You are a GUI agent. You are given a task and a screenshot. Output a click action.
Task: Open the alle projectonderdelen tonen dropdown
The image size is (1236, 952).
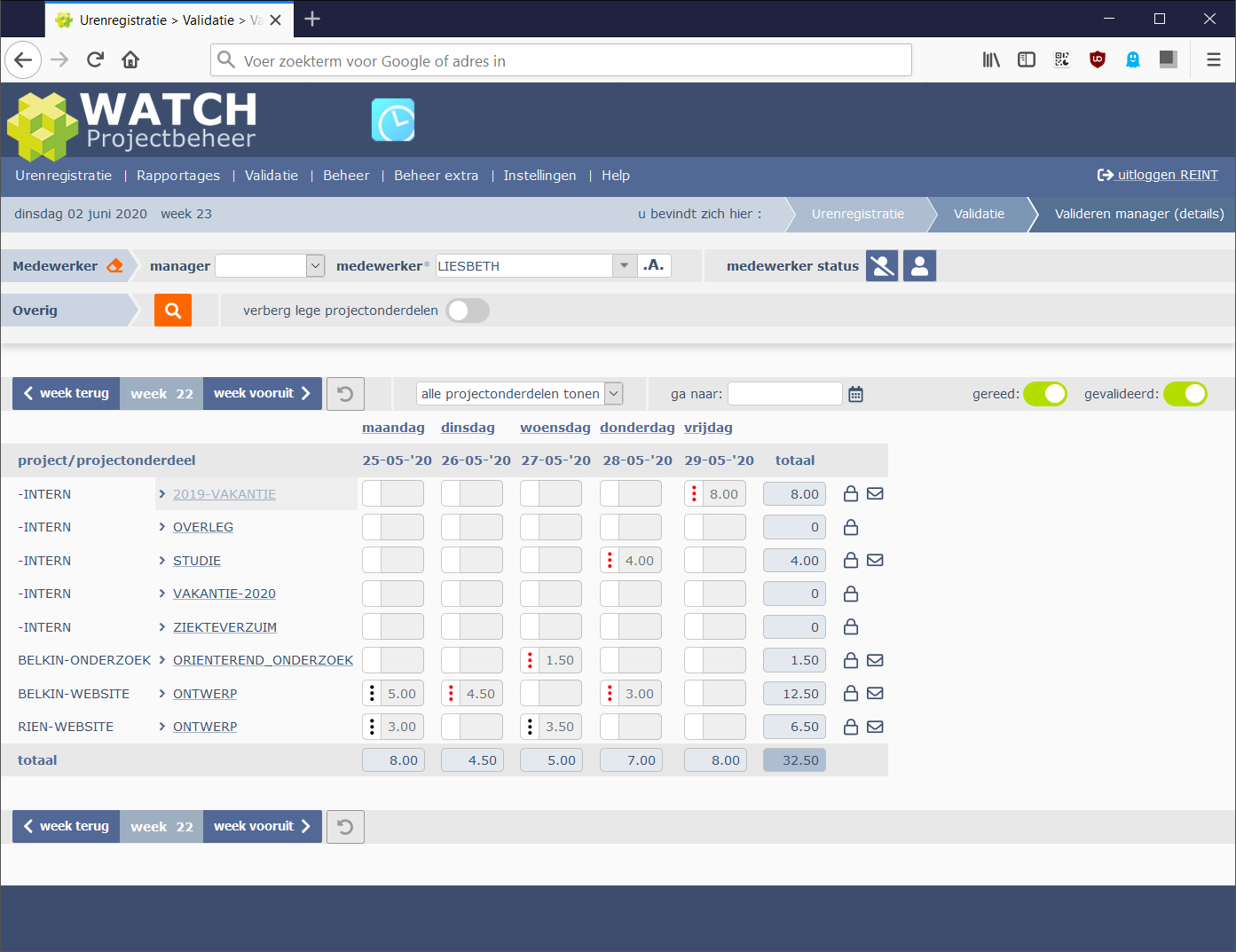tap(520, 394)
